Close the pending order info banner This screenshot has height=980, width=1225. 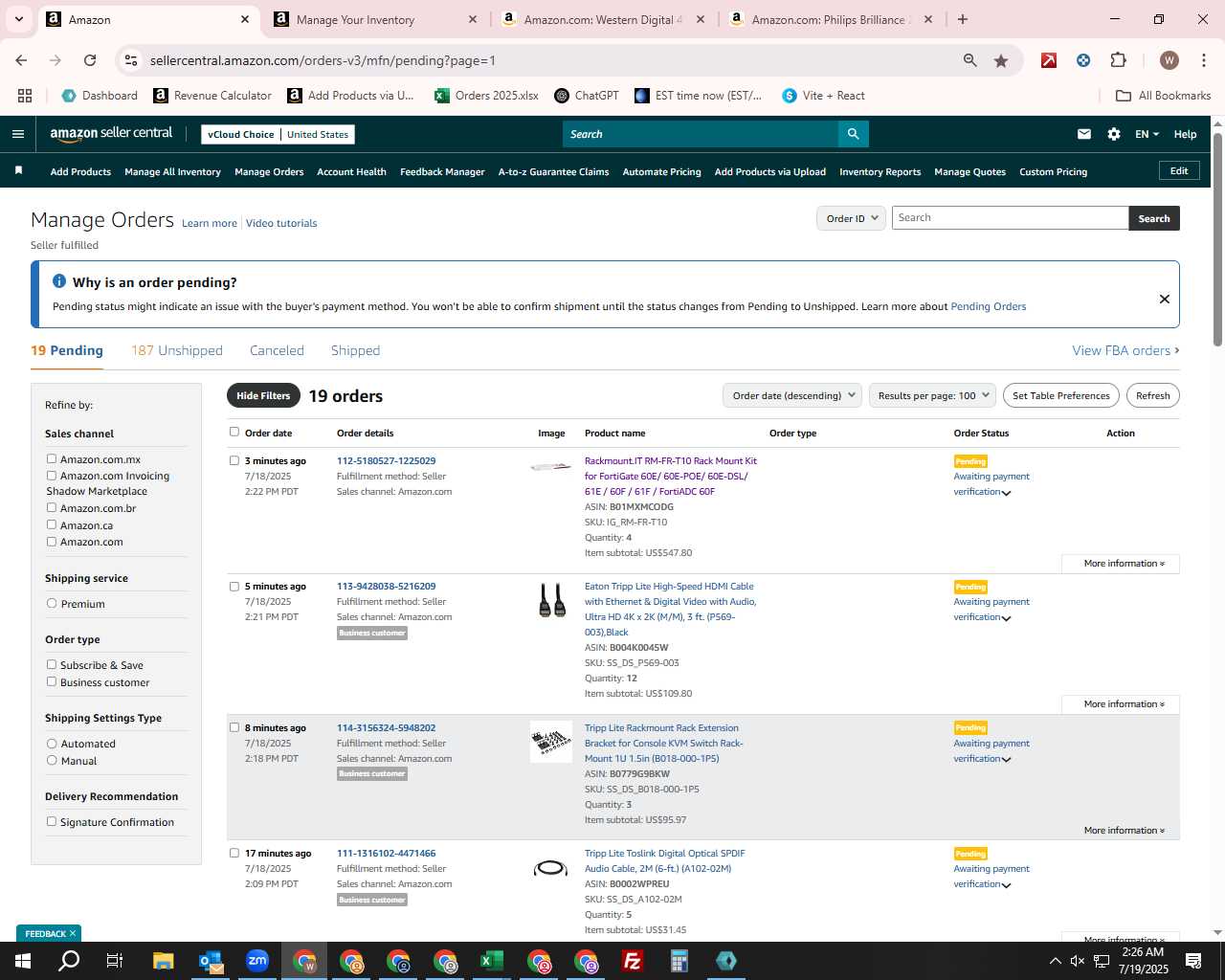pyautogui.click(x=1165, y=299)
